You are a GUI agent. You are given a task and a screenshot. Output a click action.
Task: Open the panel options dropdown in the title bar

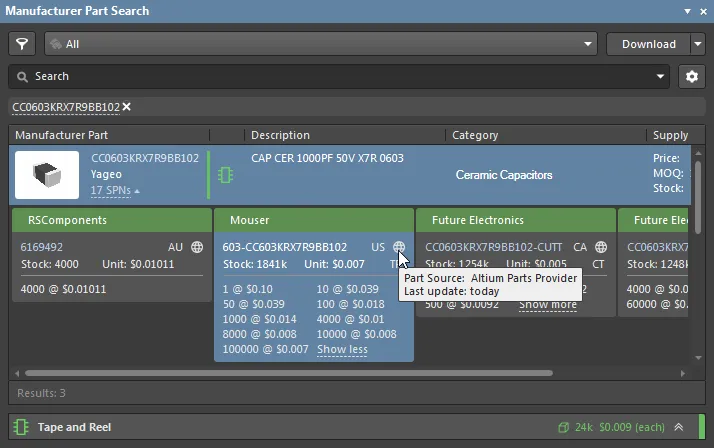[687, 11]
